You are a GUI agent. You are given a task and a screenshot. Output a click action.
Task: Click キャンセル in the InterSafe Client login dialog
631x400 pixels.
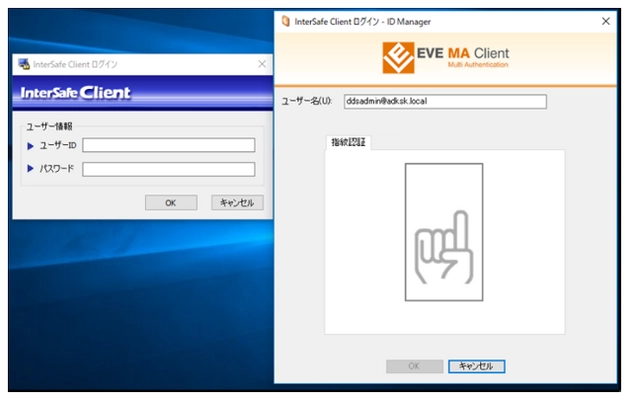click(x=237, y=202)
